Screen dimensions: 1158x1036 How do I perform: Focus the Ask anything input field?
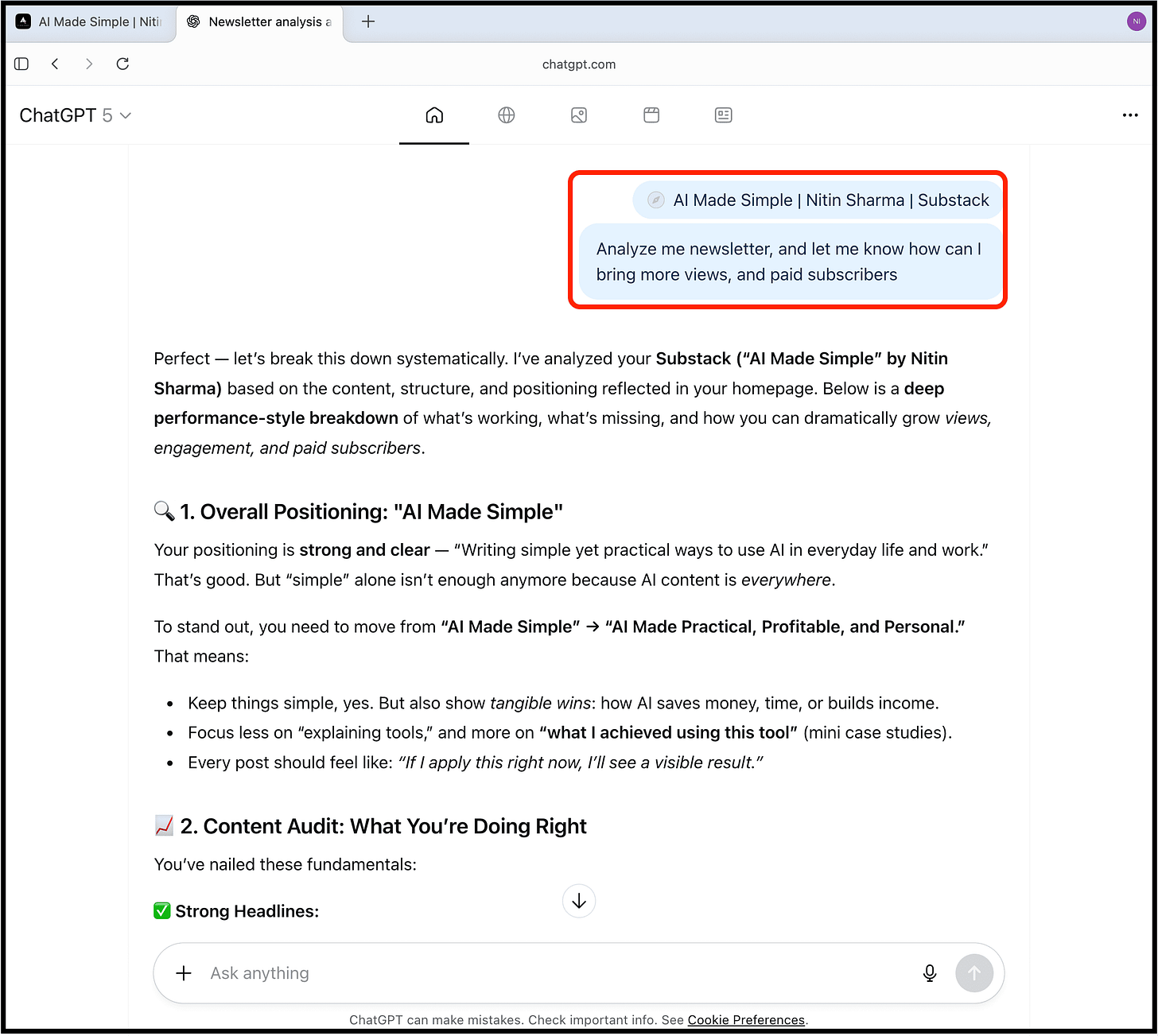tap(557, 973)
